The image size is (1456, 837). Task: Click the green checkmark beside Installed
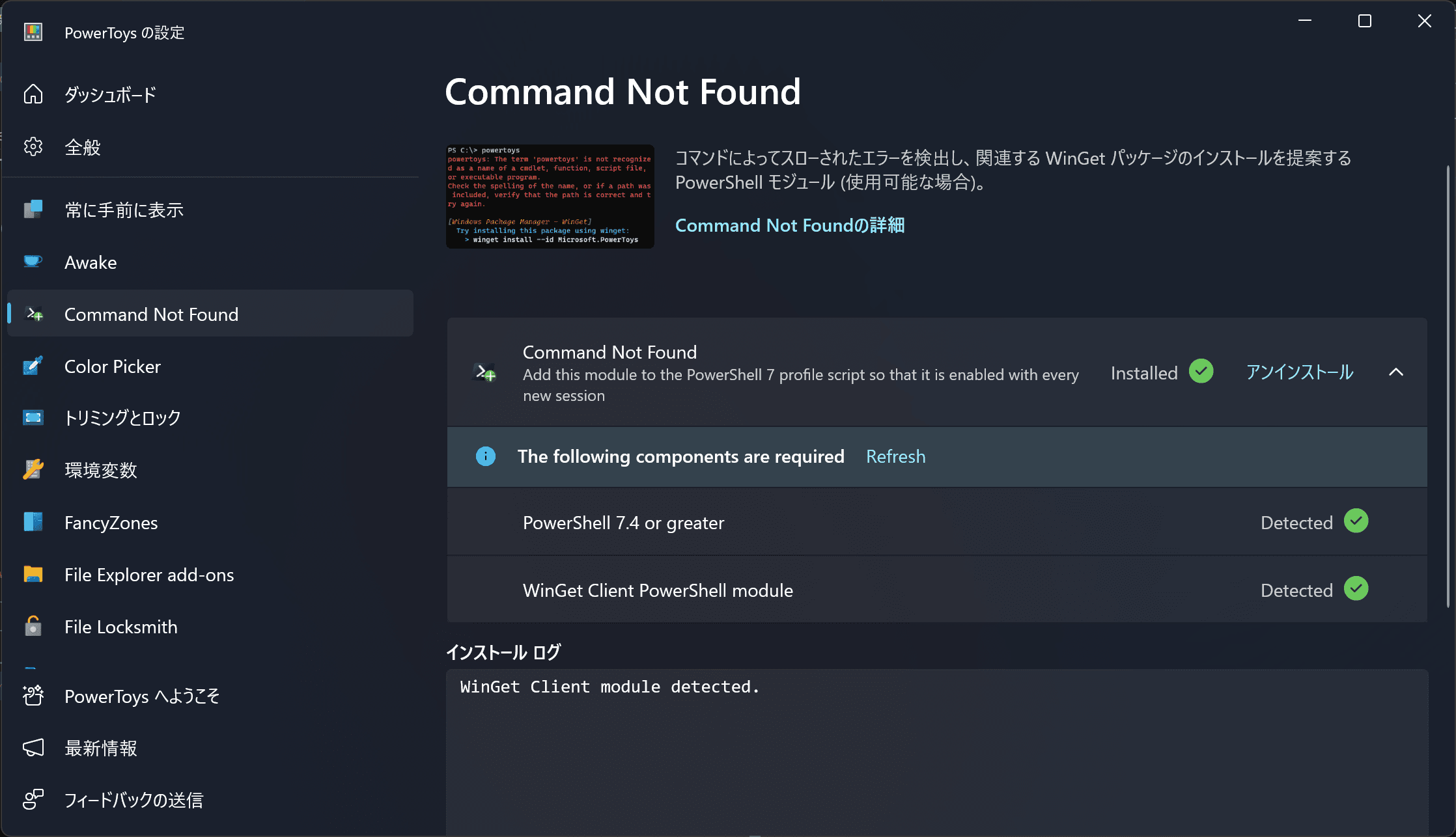(1201, 372)
